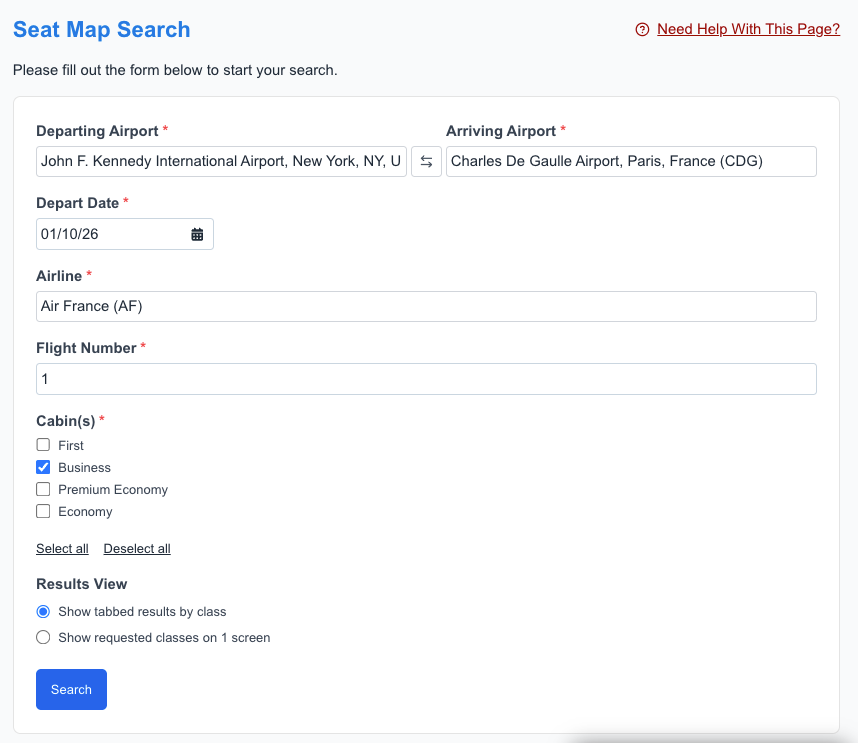Enable the First cabin checkbox
858x743 pixels.
pos(43,444)
